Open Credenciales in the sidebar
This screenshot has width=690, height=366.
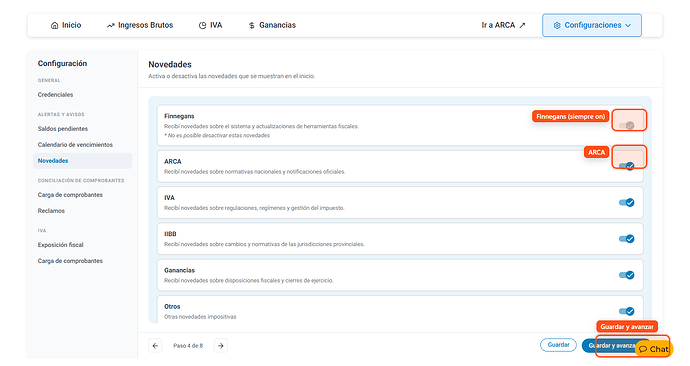55,95
